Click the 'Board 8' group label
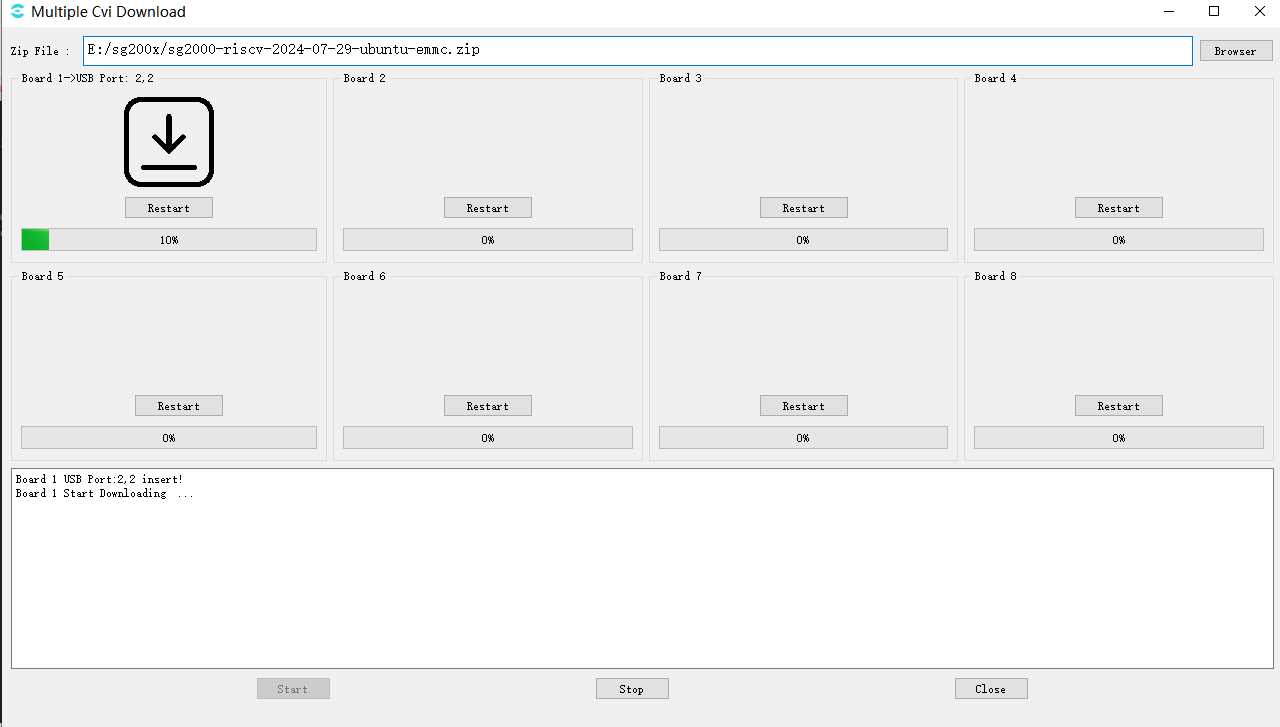This screenshot has height=727, width=1280. point(996,276)
